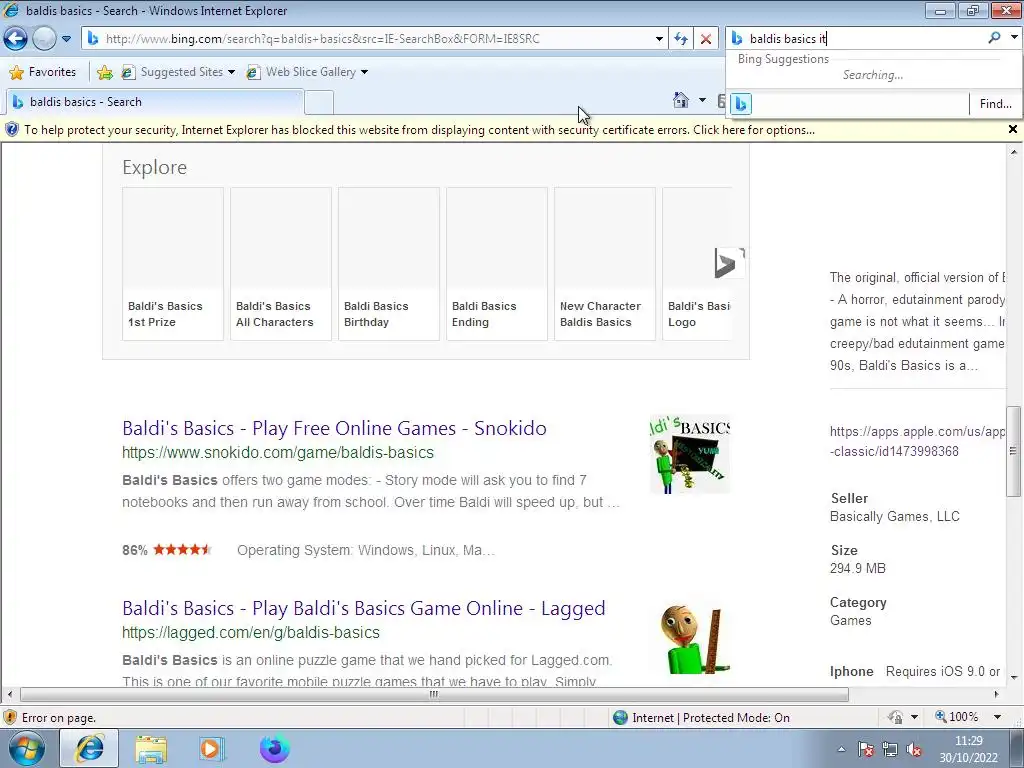This screenshot has width=1024, height=768.
Task: Click the Error on page status icon
Action: coord(10,718)
